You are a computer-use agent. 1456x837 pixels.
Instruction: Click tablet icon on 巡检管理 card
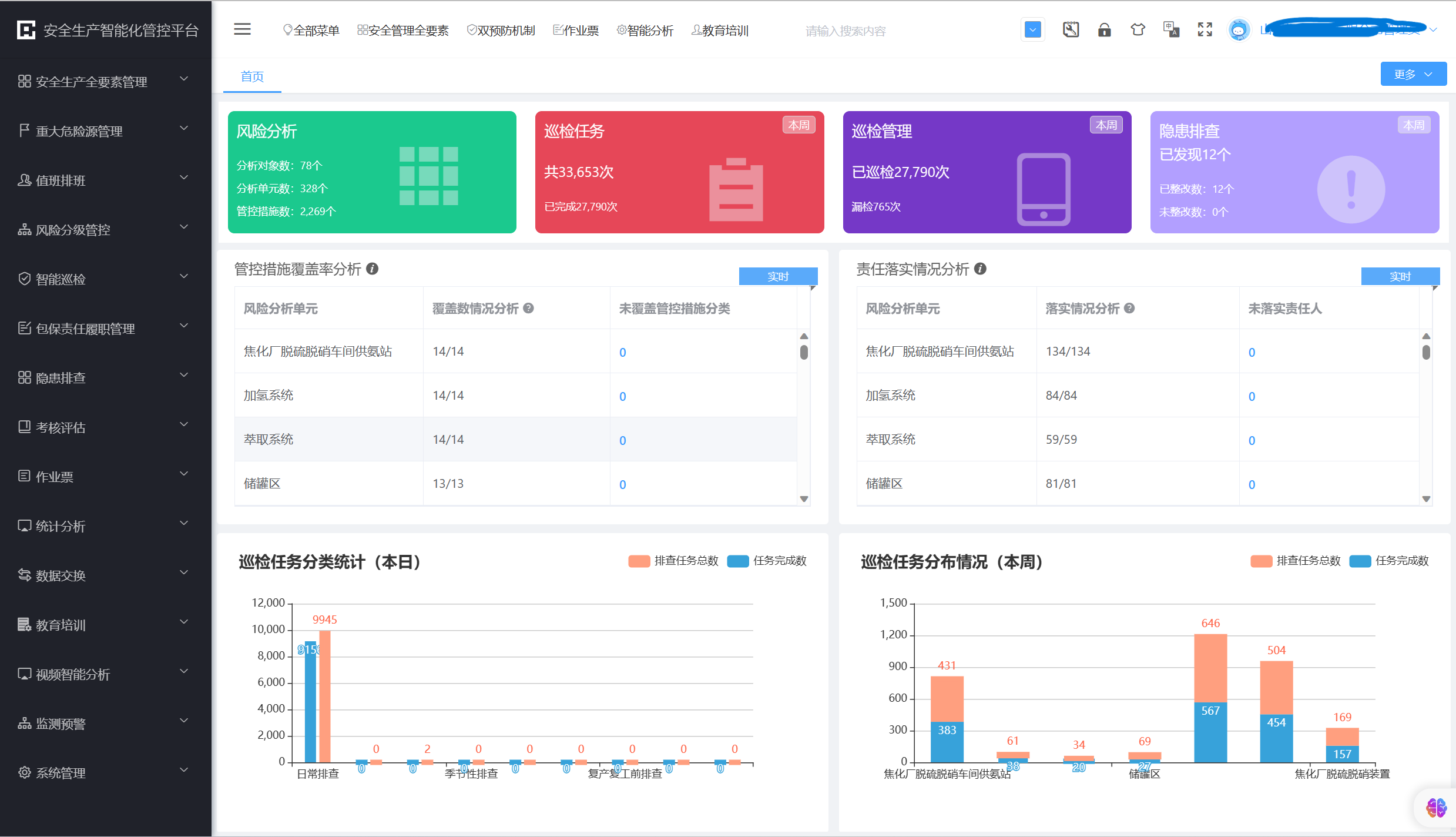1044,189
